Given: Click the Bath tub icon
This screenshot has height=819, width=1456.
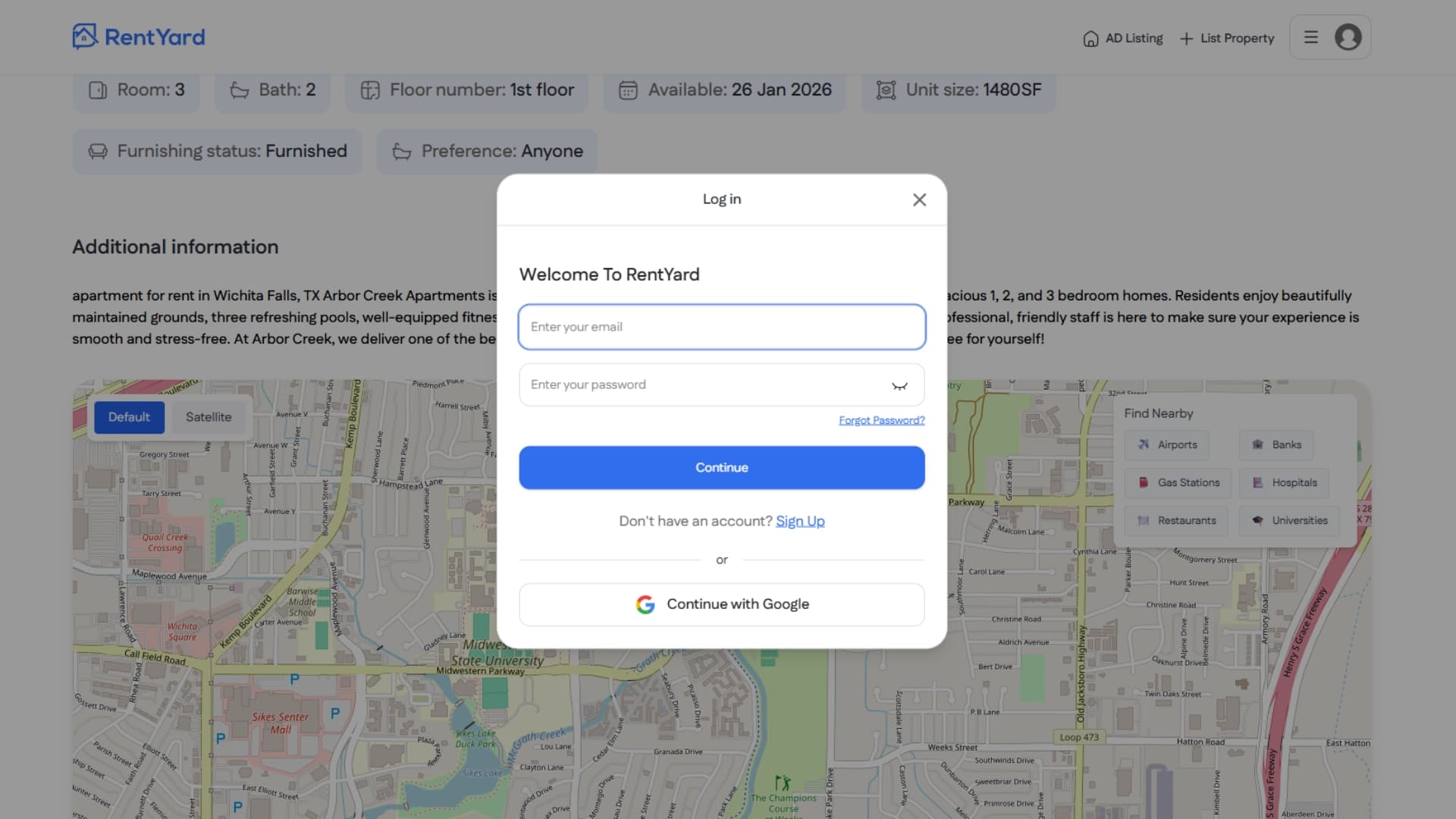Looking at the screenshot, I should point(240,90).
